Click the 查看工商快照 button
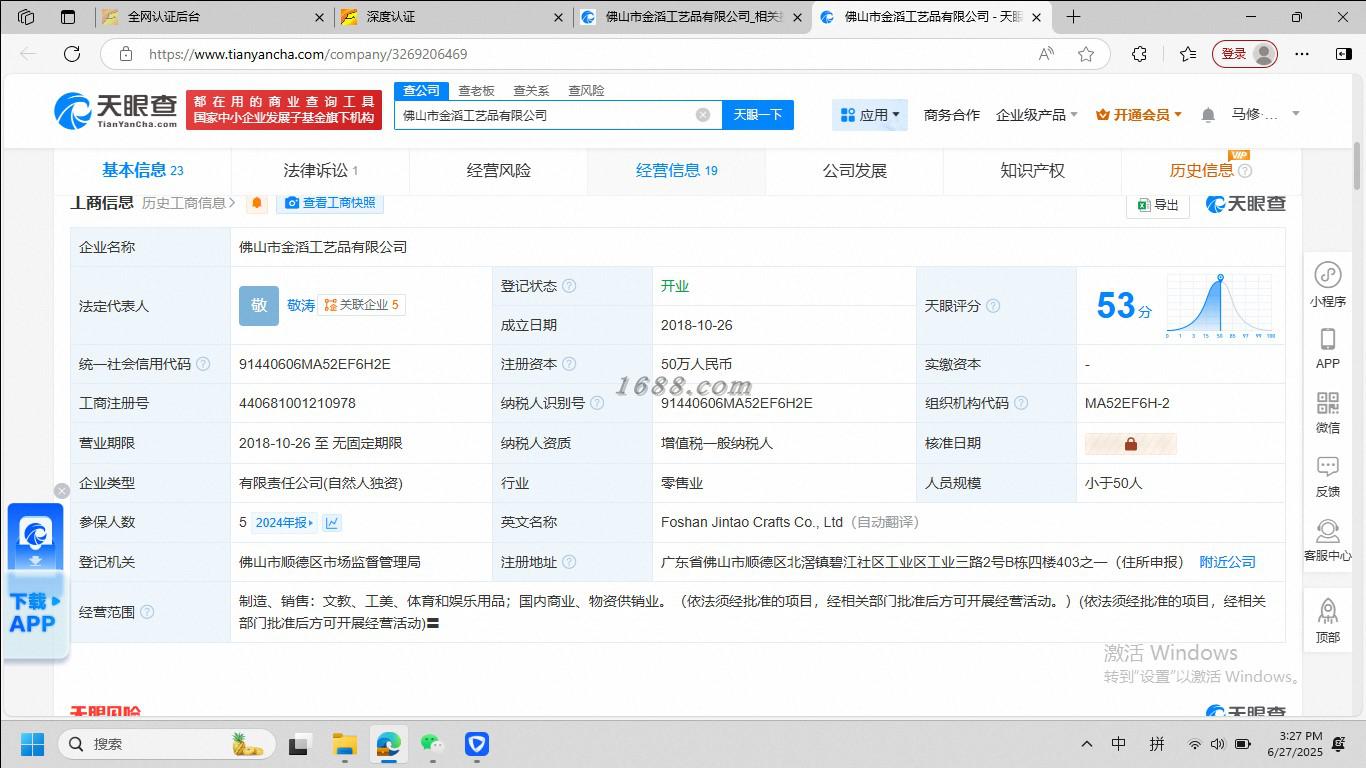This screenshot has height=768, width=1366. click(330, 203)
